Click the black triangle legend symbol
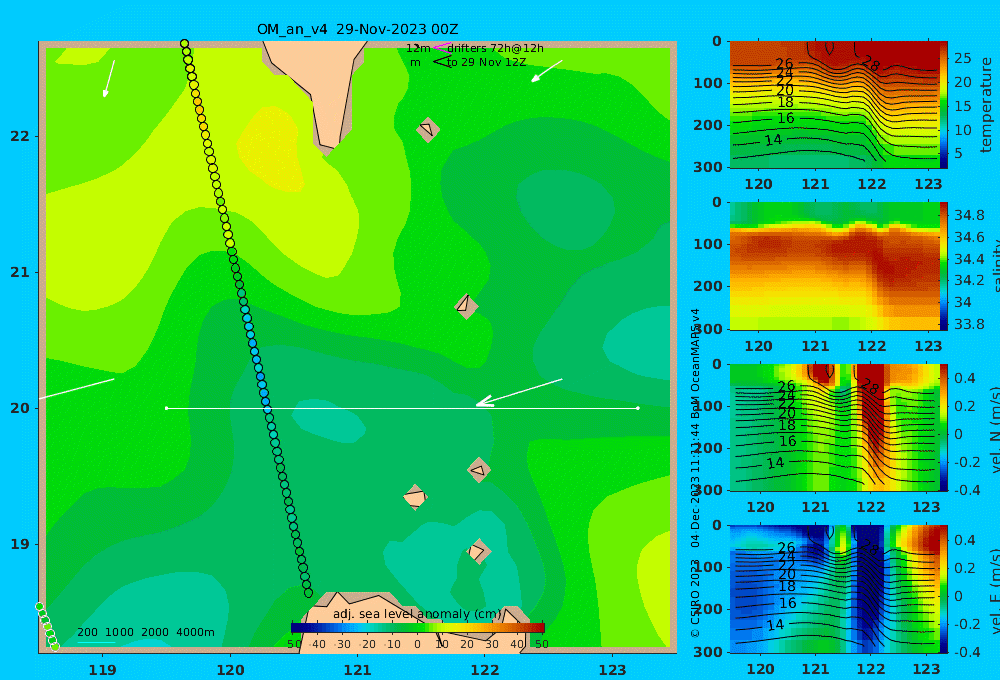The height and width of the screenshot is (680, 1000). pyautogui.click(x=443, y=62)
